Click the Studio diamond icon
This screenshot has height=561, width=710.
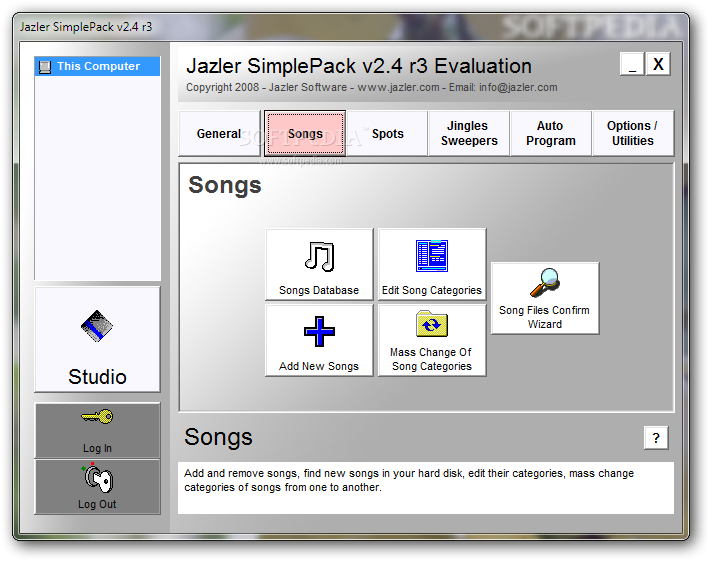pos(97,326)
